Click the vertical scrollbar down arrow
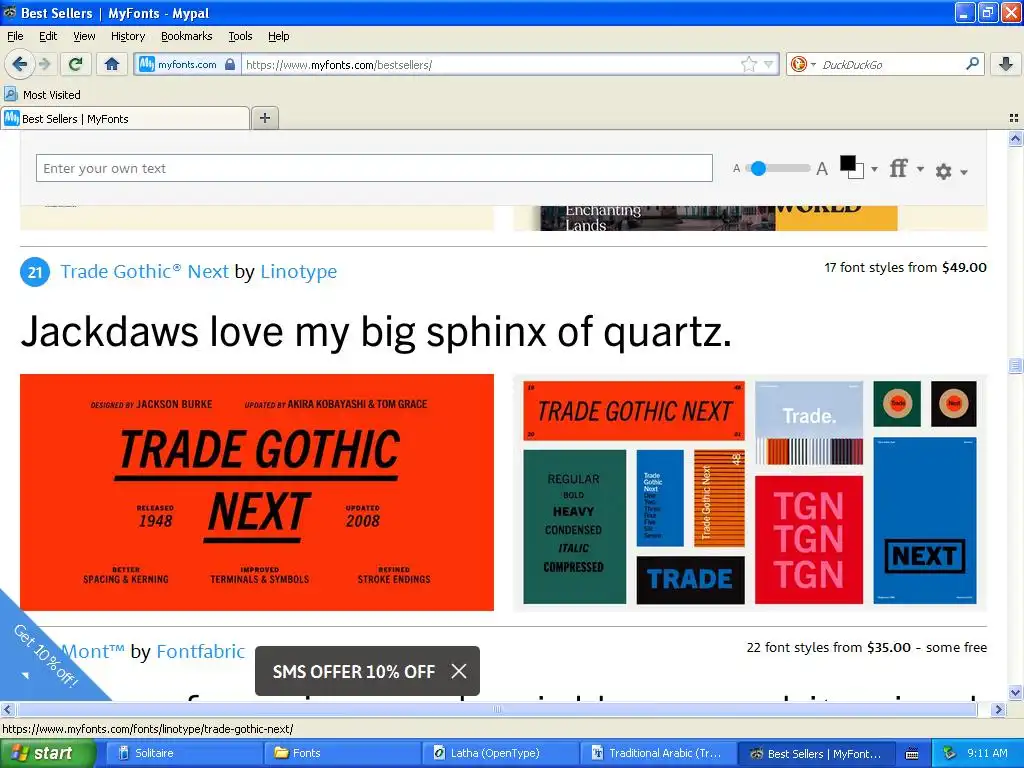Viewport: 1024px width, 768px height. coord(1015,692)
